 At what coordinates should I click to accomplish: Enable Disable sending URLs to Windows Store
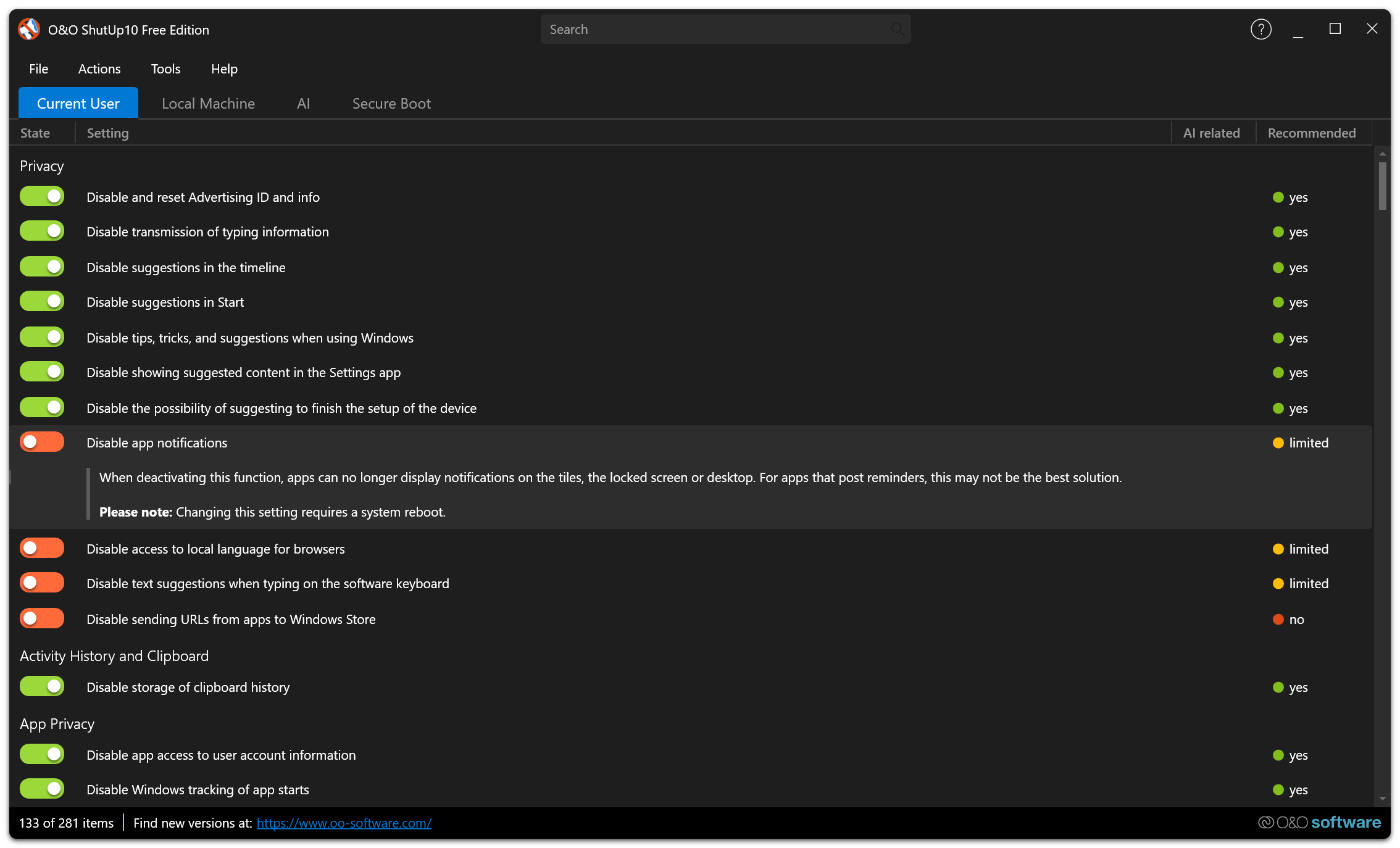coord(42,619)
